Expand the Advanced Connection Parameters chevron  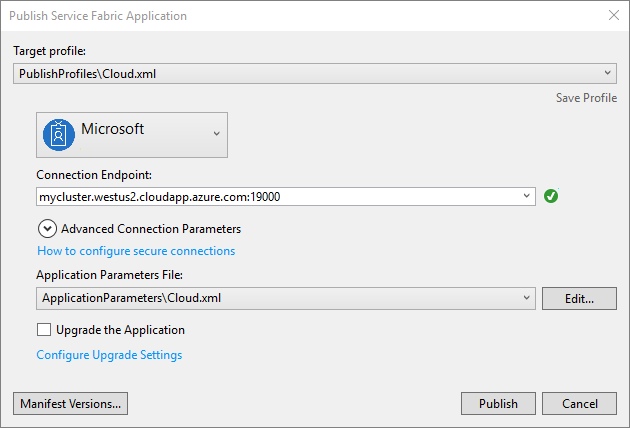pyautogui.click(x=47, y=228)
